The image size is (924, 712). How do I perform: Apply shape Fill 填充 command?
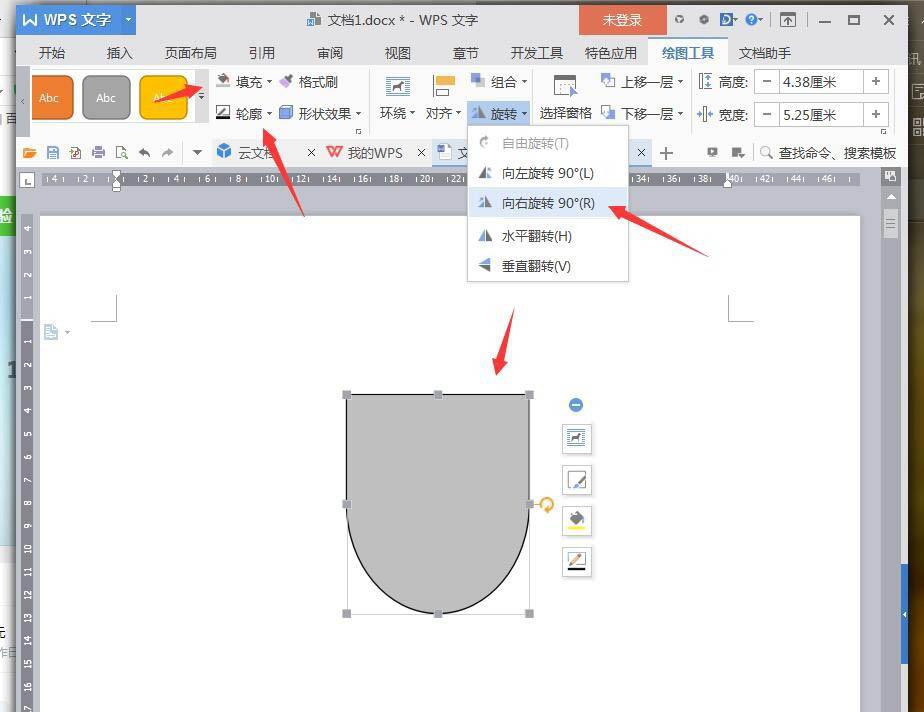[248, 82]
